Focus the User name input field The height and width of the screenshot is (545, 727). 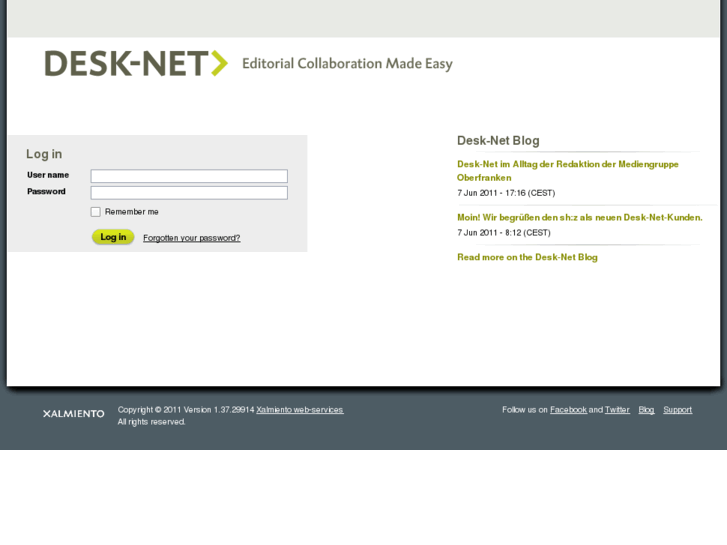coord(189,176)
